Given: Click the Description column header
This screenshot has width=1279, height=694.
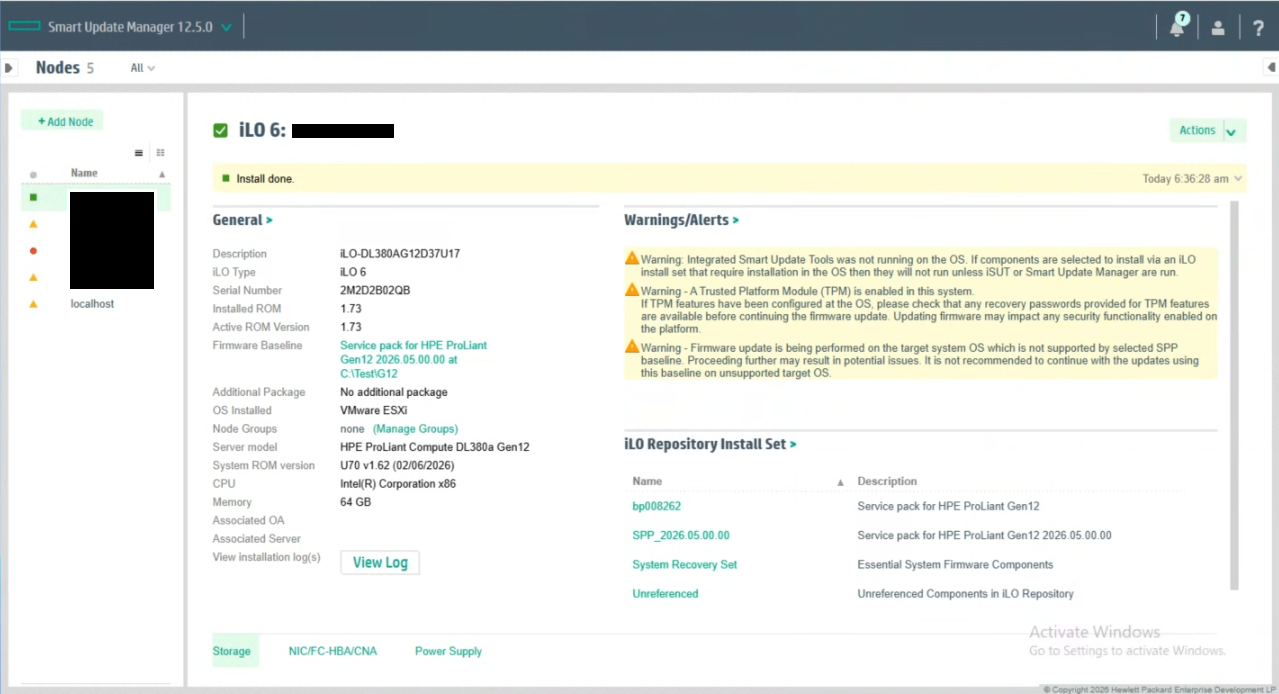Looking at the screenshot, I should pyautogui.click(x=887, y=481).
